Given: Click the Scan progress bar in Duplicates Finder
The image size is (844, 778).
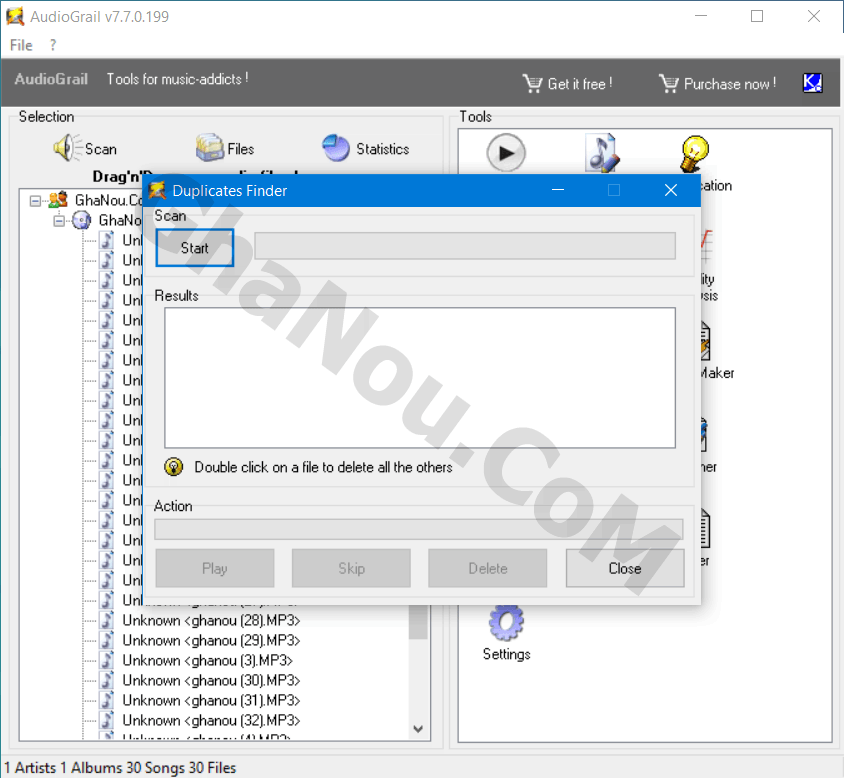Looking at the screenshot, I should click(465, 246).
